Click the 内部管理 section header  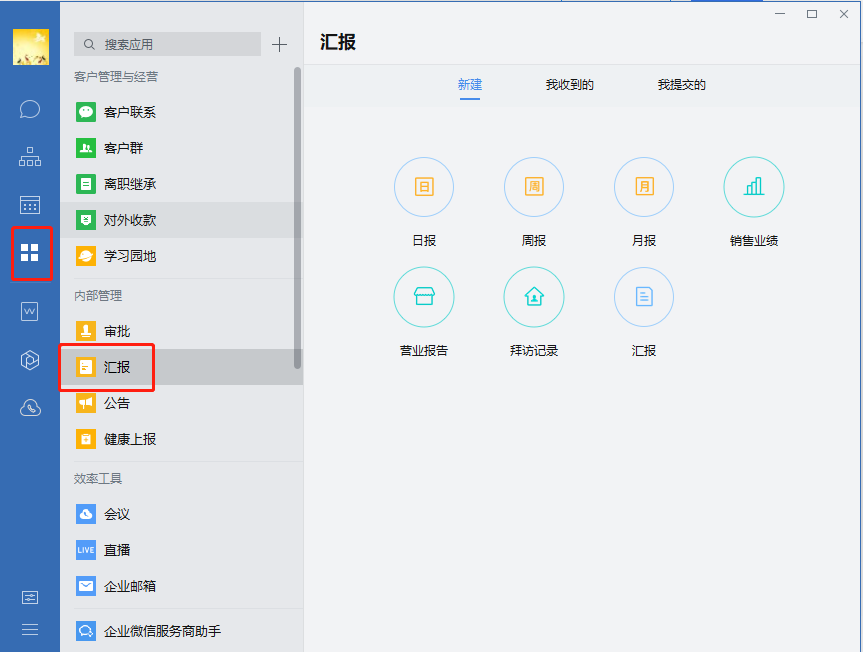(98, 295)
